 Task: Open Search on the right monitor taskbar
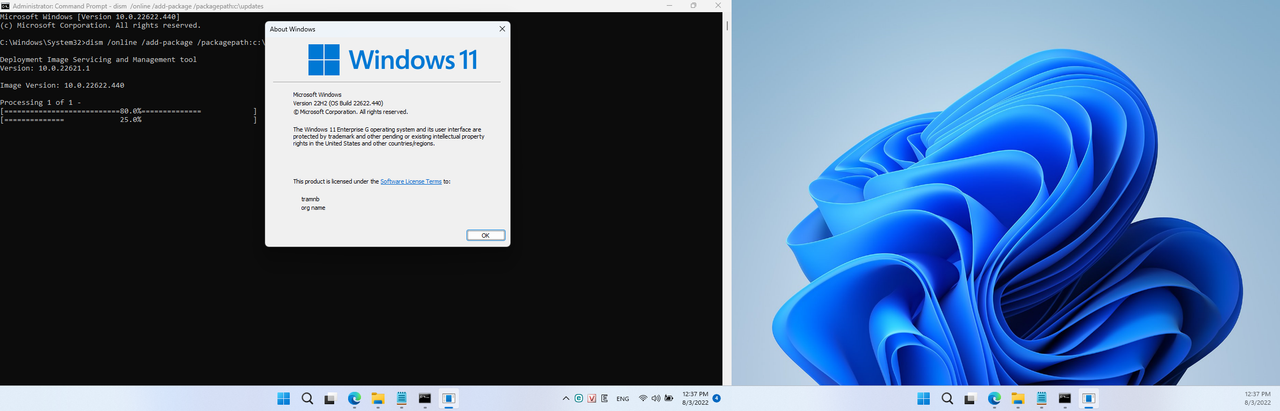[x=947, y=398]
